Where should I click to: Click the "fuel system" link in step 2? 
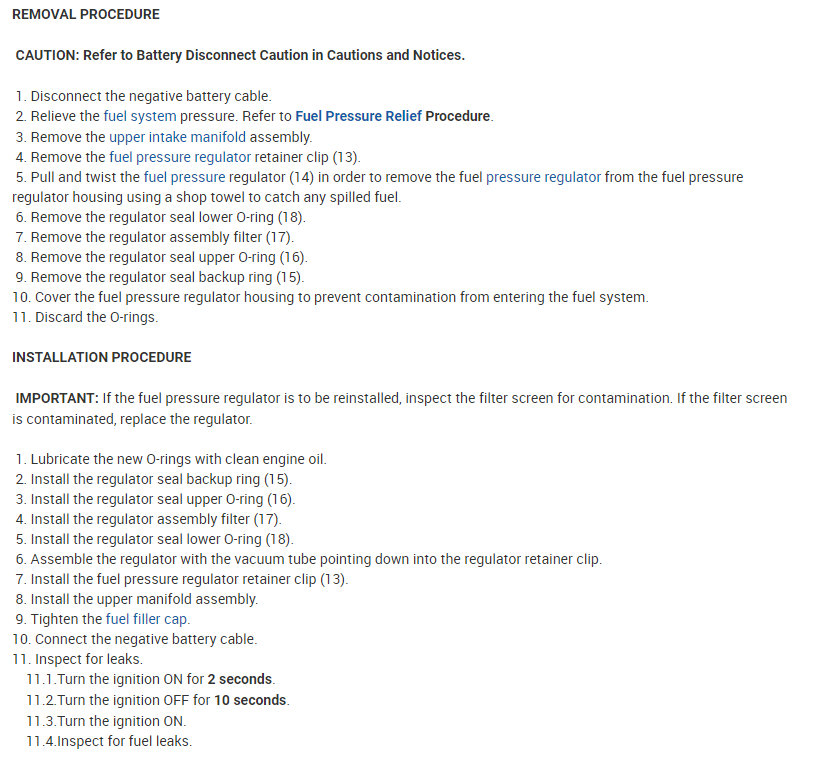(x=140, y=116)
